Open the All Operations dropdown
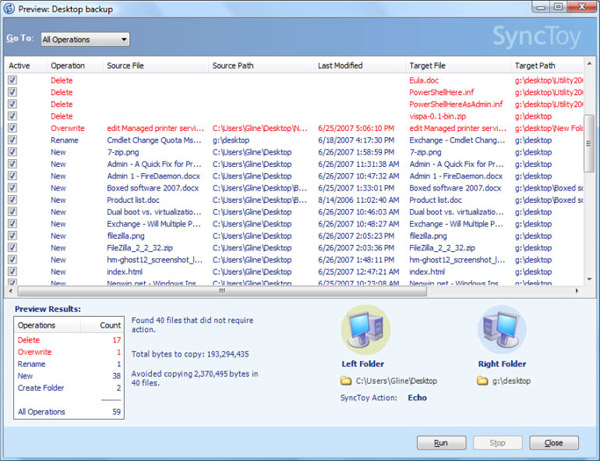This screenshot has width=600, height=461. point(85,40)
